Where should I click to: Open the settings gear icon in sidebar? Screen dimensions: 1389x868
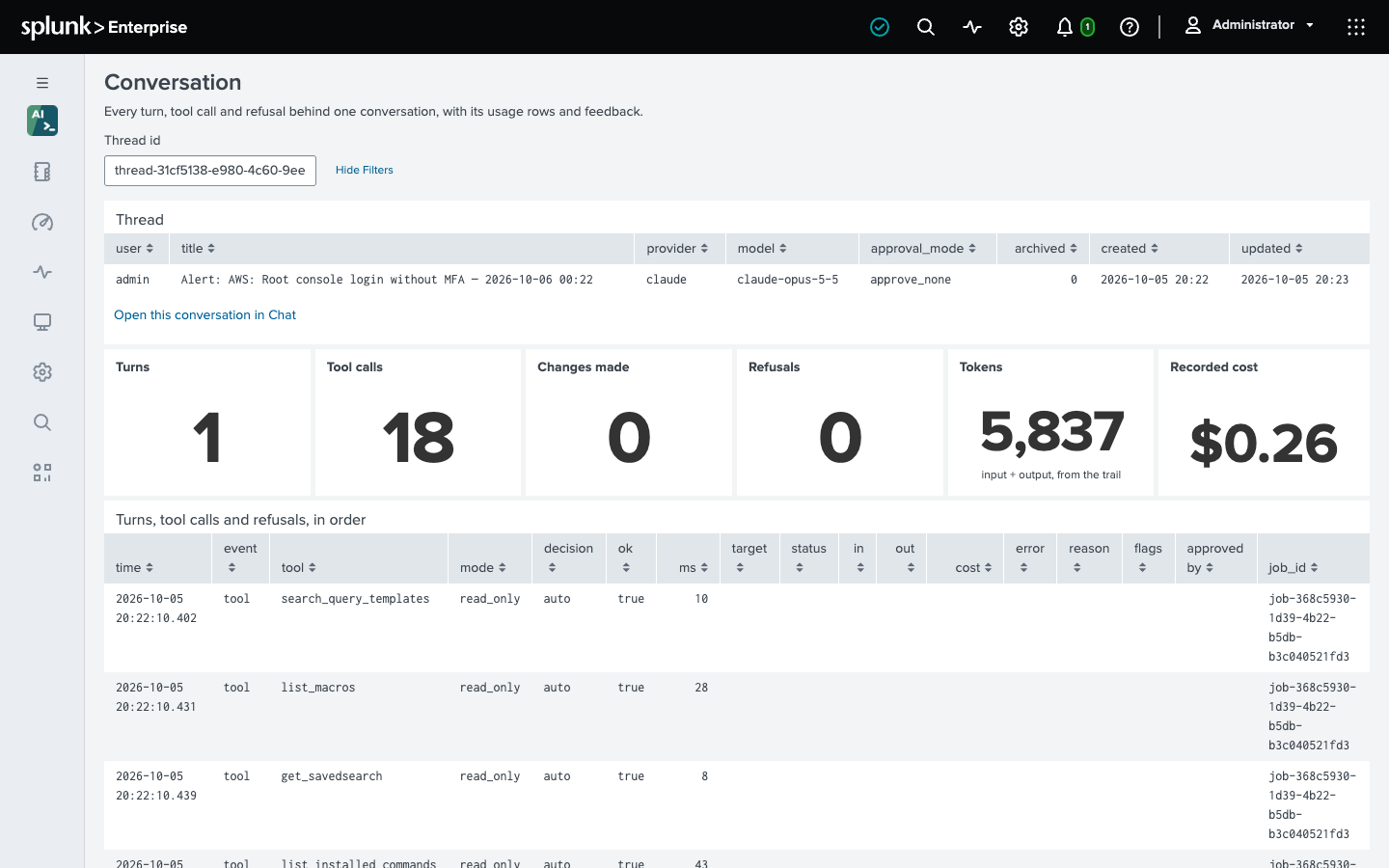42,372
